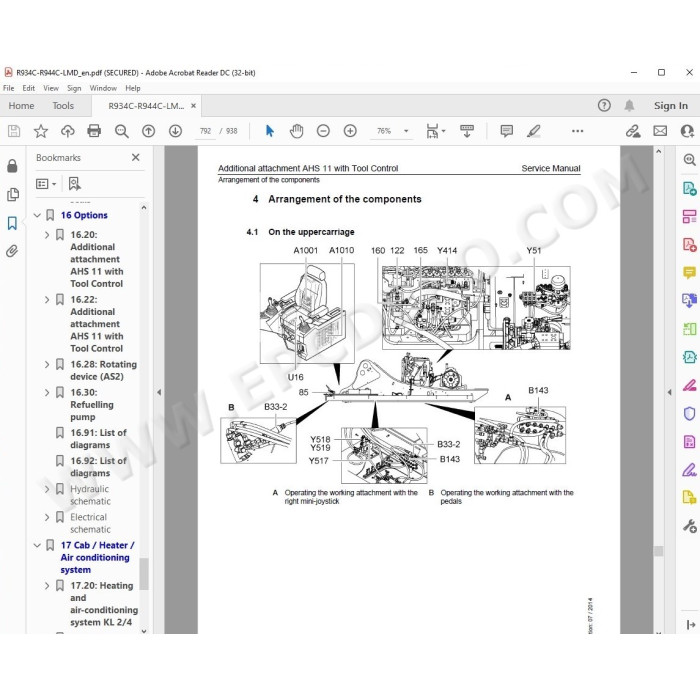Click the document vertical scrollbar thumb
This screenshot has width=700, height=700.
(658, 551)
